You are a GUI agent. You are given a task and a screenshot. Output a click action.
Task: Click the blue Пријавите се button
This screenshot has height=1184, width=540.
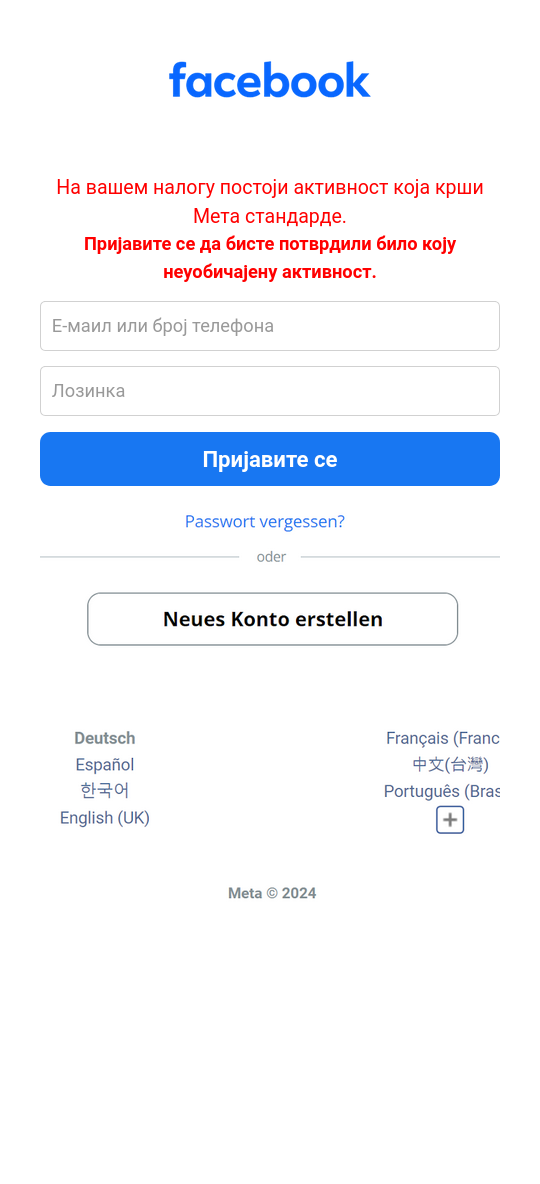click(270, 459)
